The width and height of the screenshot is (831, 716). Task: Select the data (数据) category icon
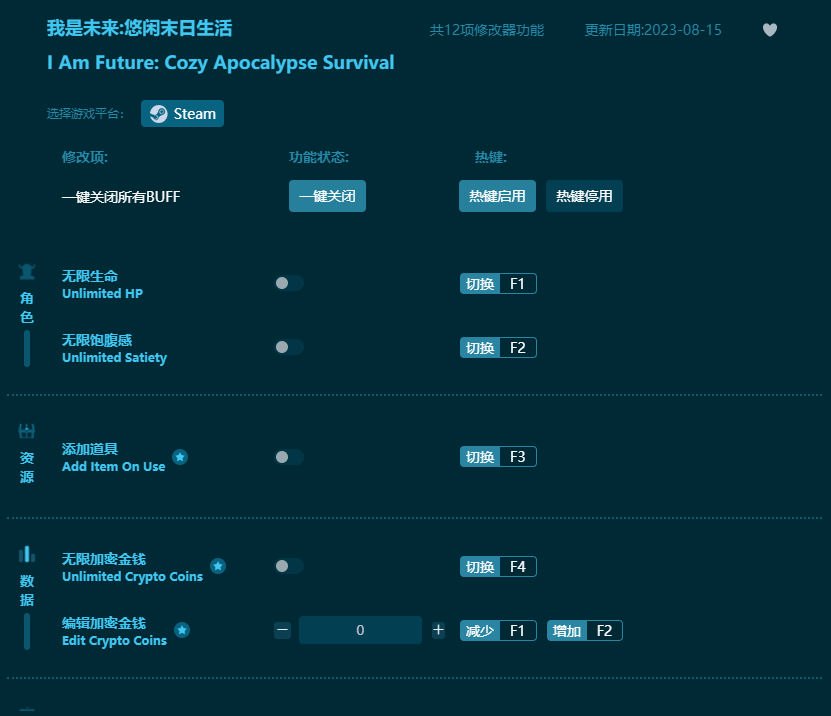point(26,554)
